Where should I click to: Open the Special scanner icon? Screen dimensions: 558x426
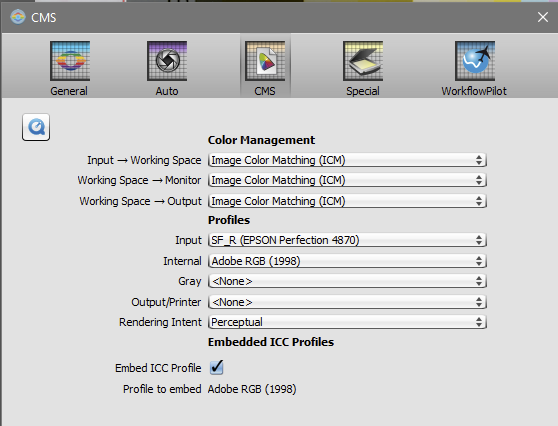pyautogui.click(x=363, y=61)
